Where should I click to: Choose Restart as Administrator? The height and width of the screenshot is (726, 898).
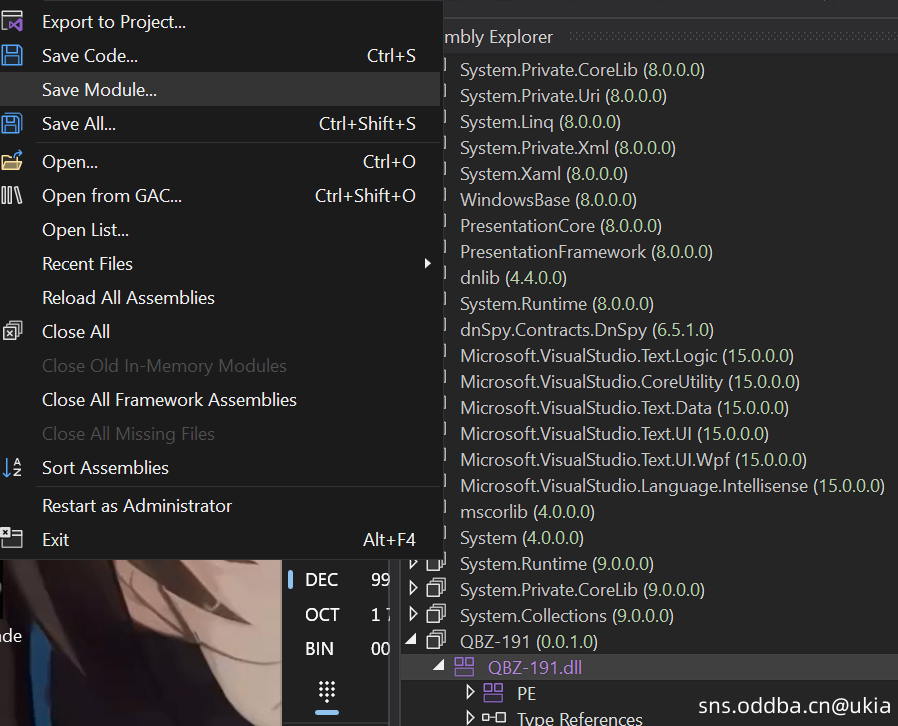pyautogui.click(x=136, y=506)
